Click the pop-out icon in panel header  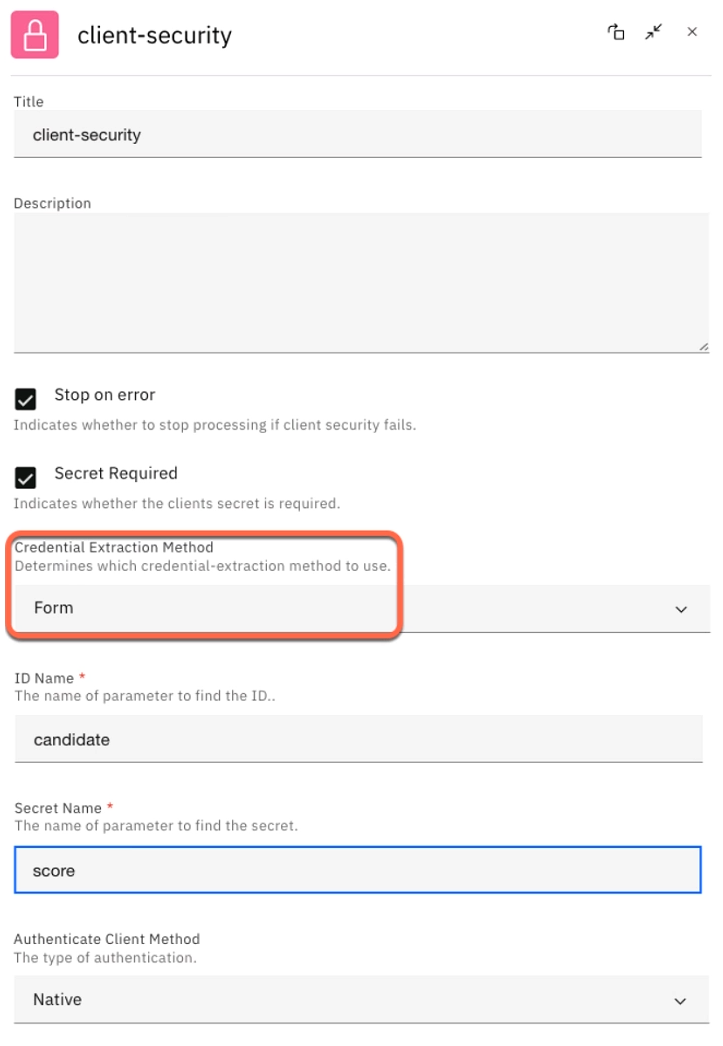tap(616, 33)
